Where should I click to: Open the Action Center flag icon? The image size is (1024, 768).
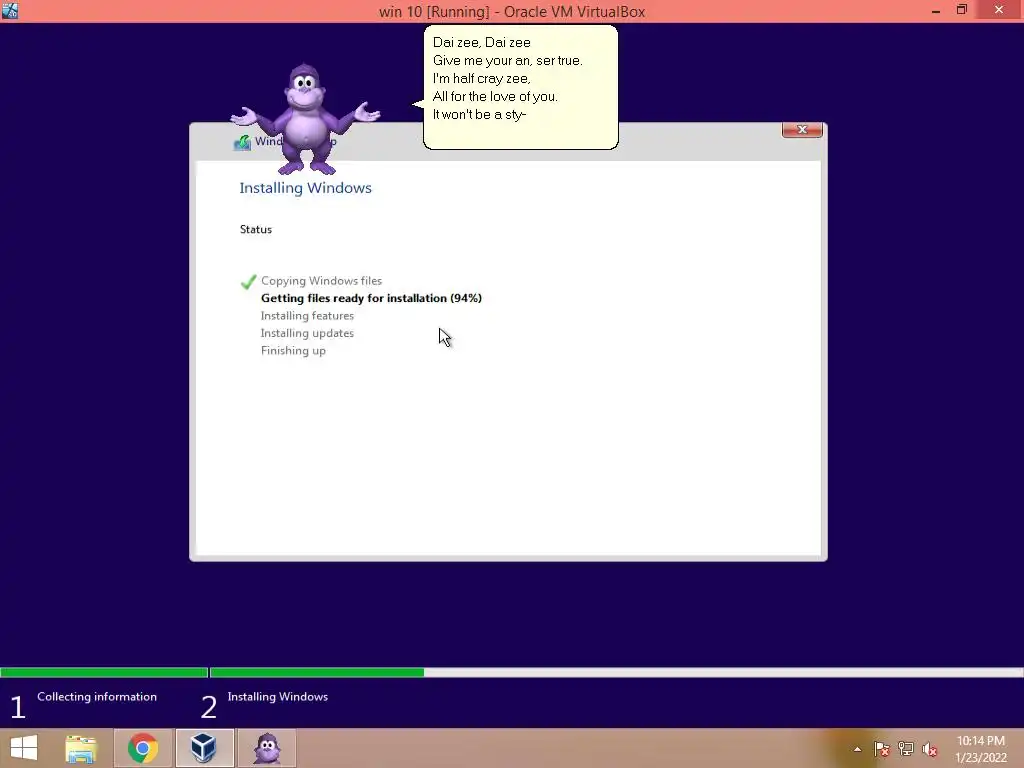tap(881, 749)
